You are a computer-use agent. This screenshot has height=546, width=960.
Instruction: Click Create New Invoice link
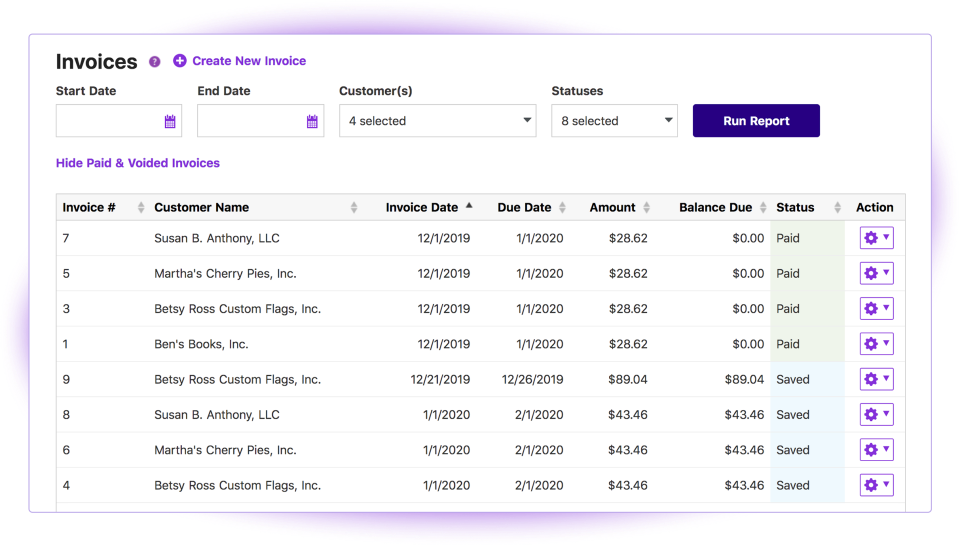(249, 61)
